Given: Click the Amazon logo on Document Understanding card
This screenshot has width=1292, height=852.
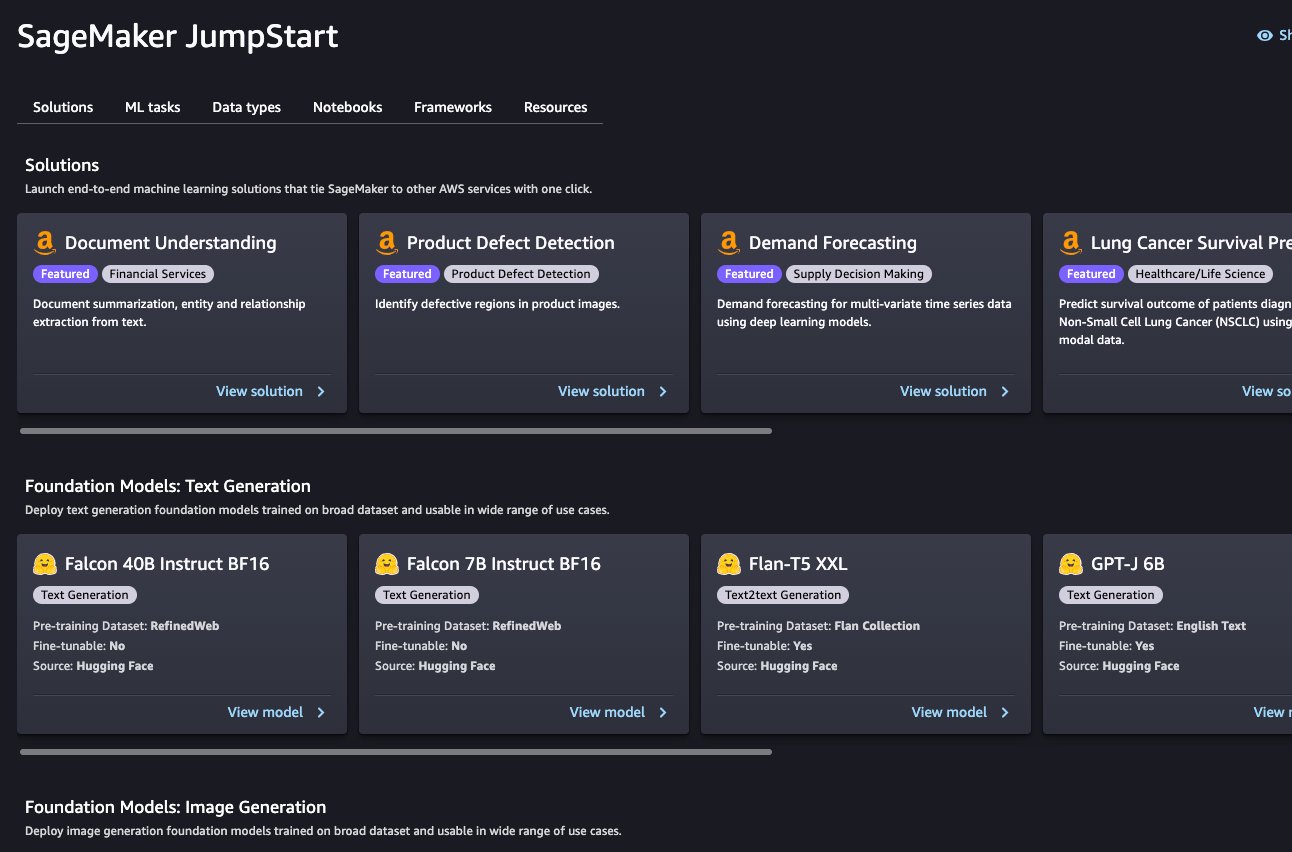Looking at the screenshot, I should coord(44,243).
